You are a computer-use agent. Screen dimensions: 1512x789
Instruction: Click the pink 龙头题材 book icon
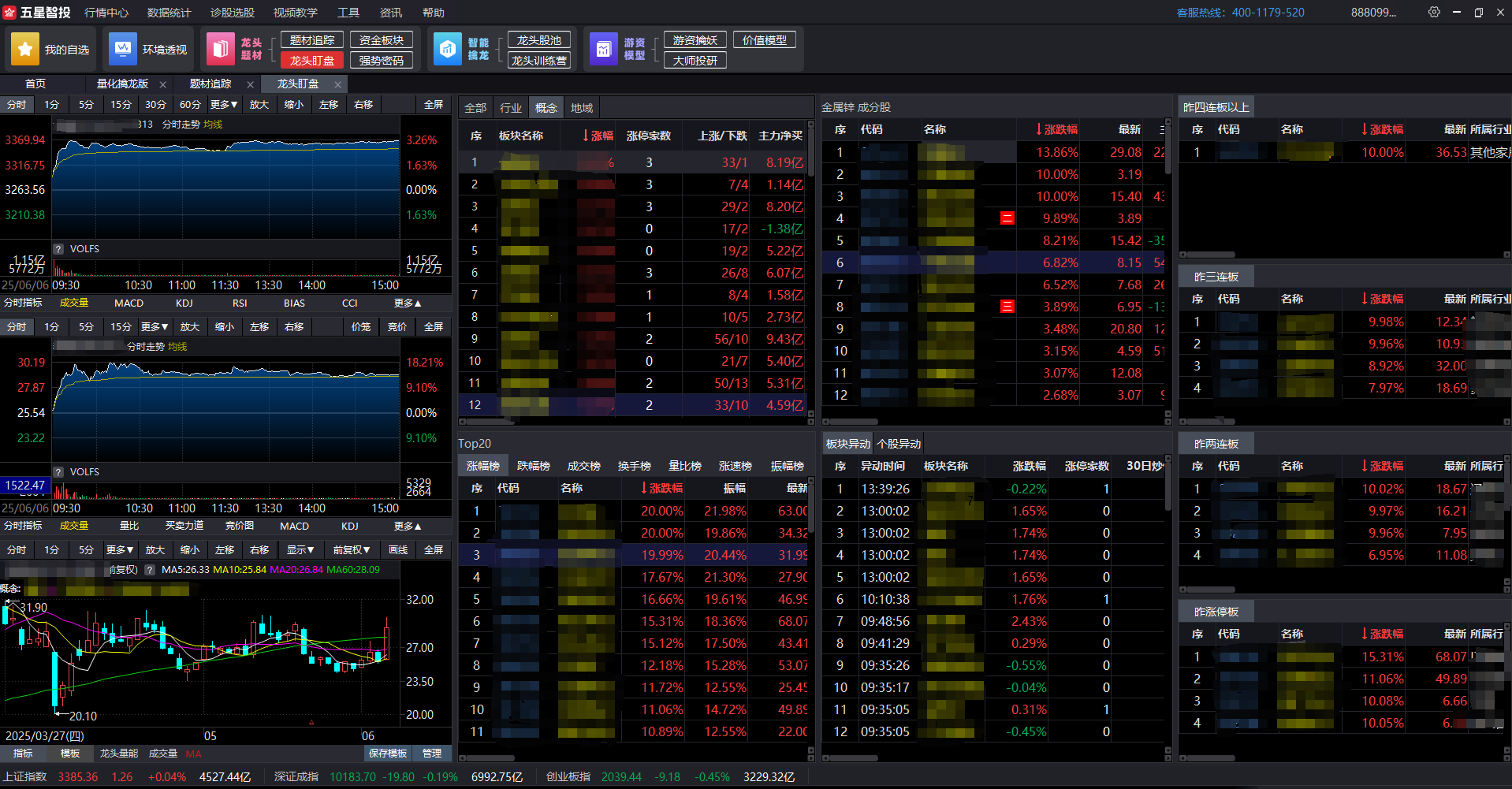coord(221,49)
